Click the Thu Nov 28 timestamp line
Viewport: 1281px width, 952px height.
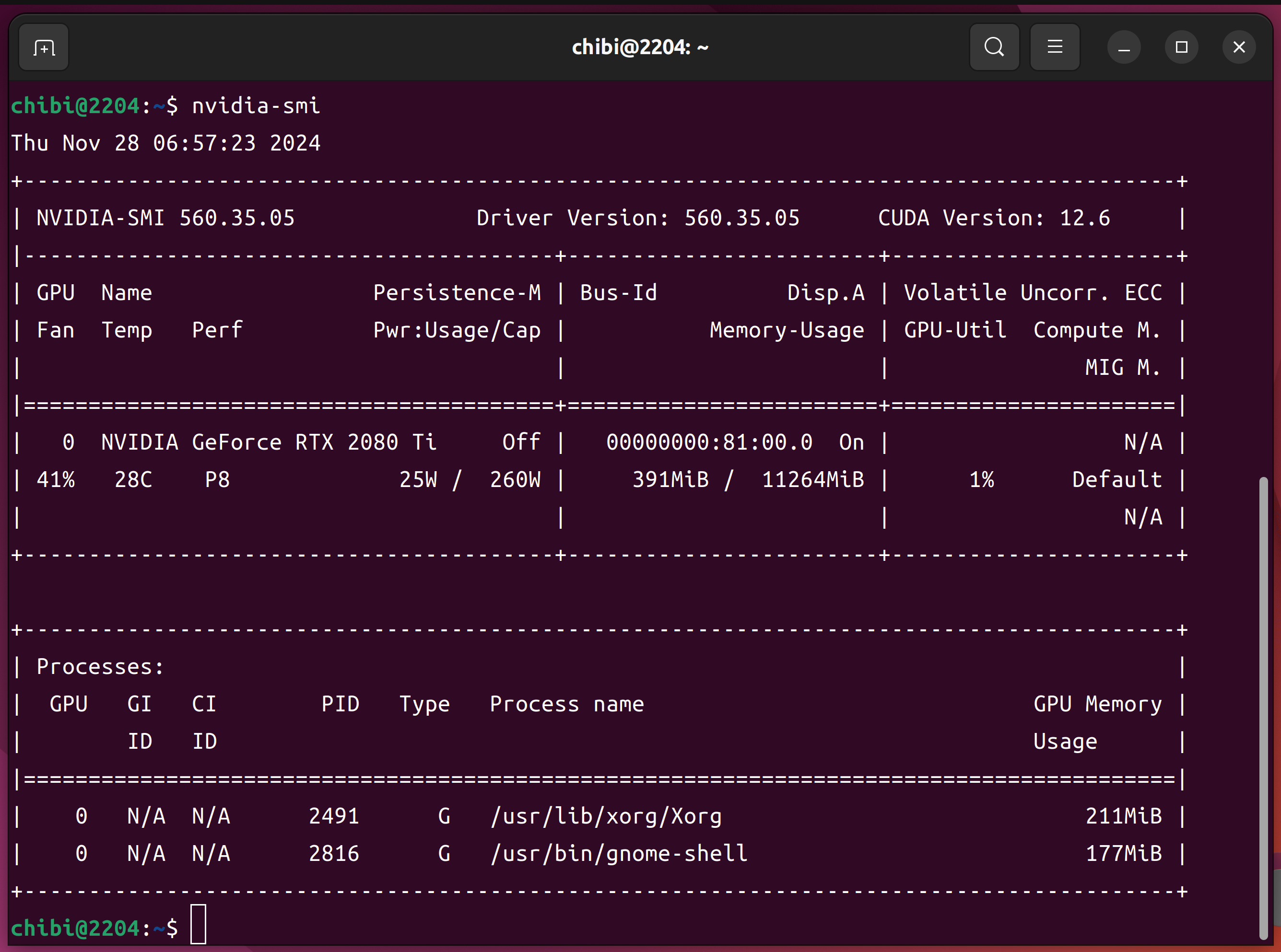[x=166, y=143]
